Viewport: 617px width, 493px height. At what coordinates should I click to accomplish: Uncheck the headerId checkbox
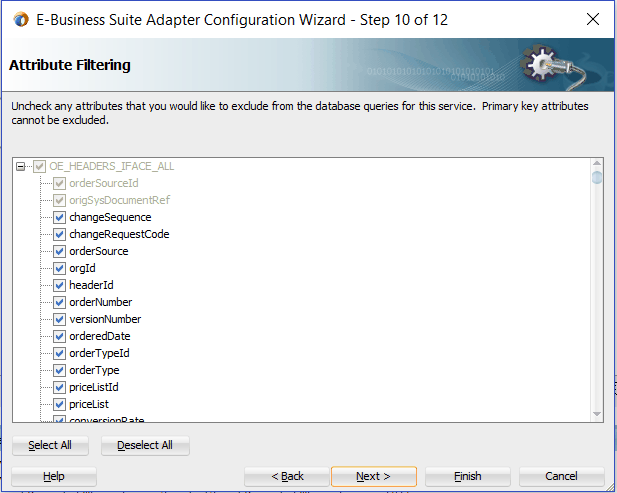click(x=59, y=285)
